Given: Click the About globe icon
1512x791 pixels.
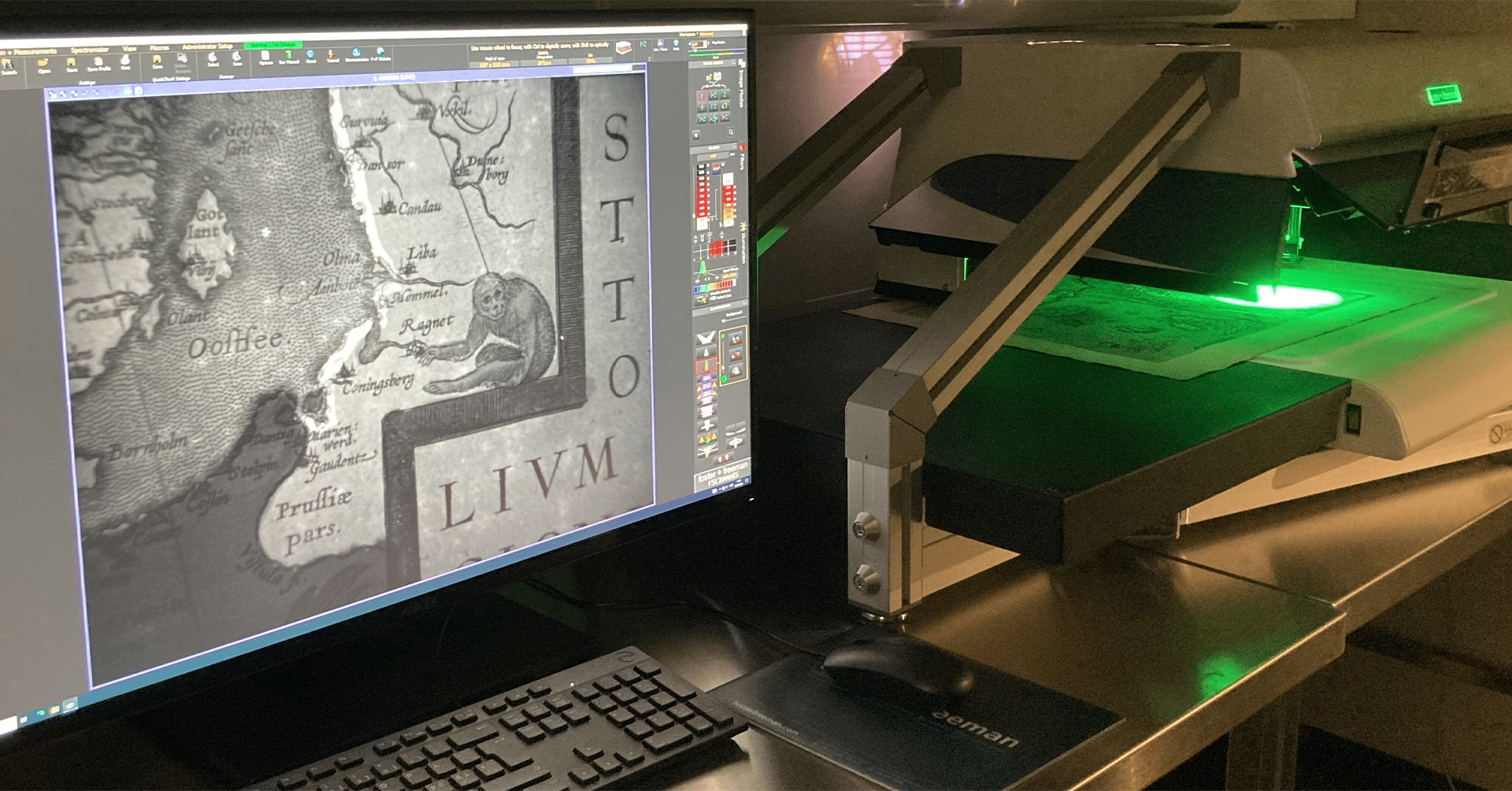Looking at the screenshot, I should 310,56.
